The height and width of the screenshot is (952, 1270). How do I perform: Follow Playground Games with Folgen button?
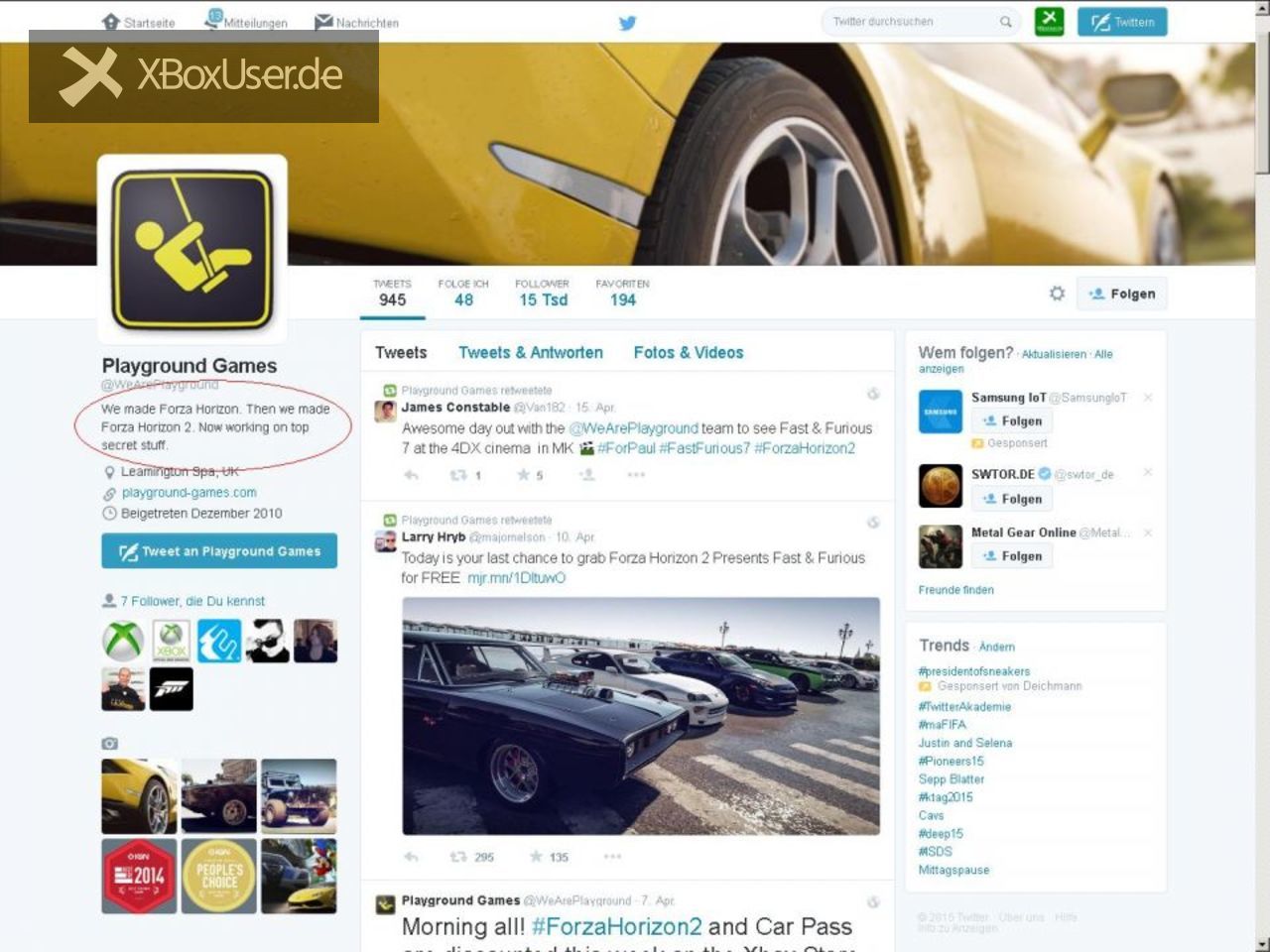click(x=1122, y=294)
